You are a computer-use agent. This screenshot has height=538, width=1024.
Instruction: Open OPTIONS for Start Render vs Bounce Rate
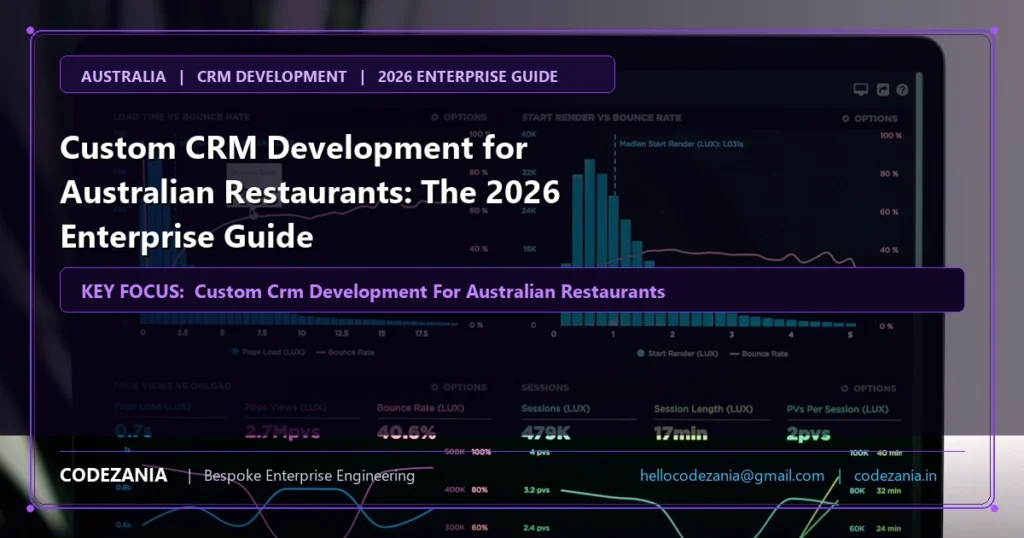point(870,118)
